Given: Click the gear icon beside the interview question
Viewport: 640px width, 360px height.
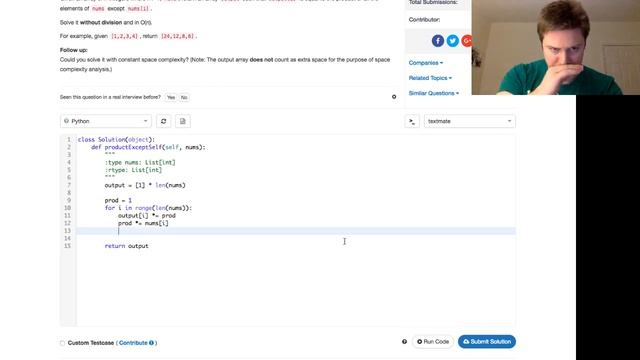Looking at the screenshot, I should pyautogui.click(x=394, y=97).
